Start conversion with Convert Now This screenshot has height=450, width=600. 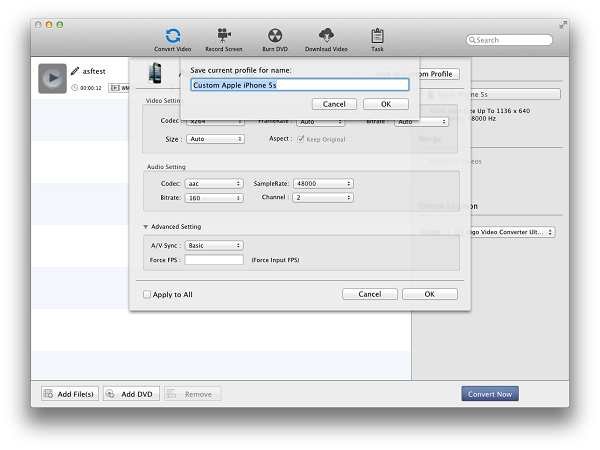tap(490, 394)
